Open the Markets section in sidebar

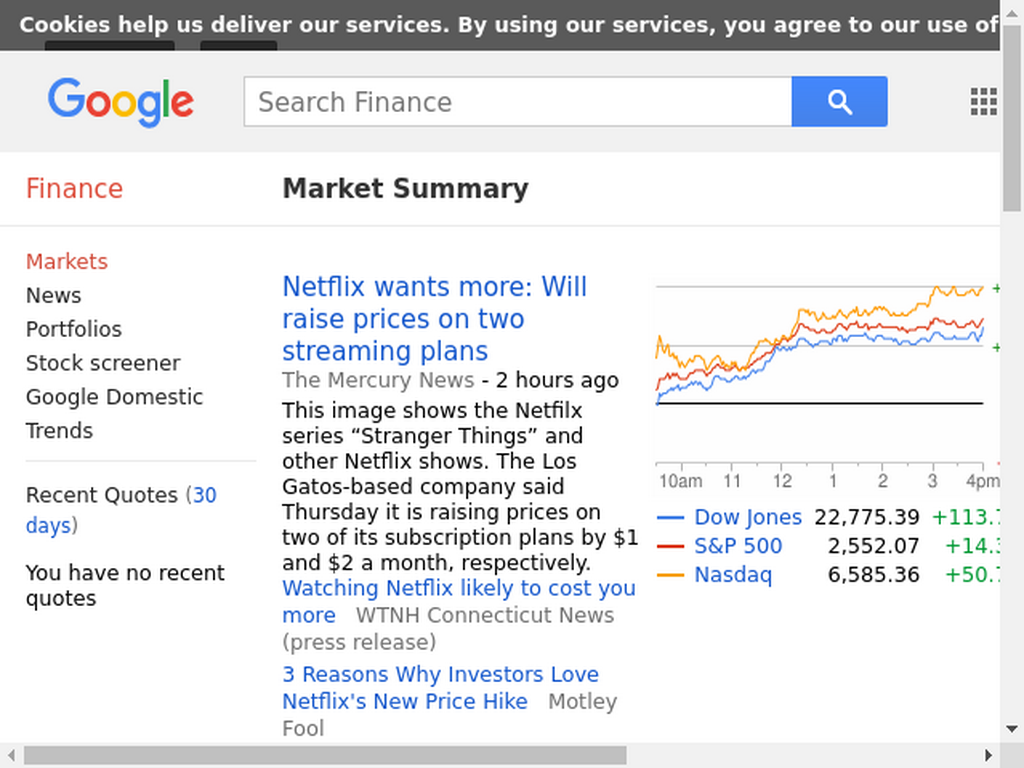[x=67, y=261]
